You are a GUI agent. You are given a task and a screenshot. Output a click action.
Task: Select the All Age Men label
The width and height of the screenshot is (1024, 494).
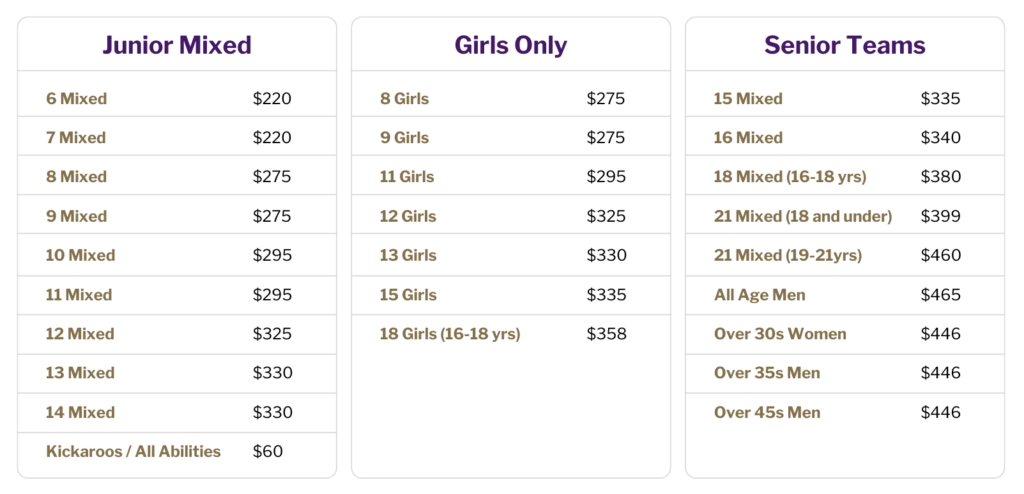(x=759, y=295)
